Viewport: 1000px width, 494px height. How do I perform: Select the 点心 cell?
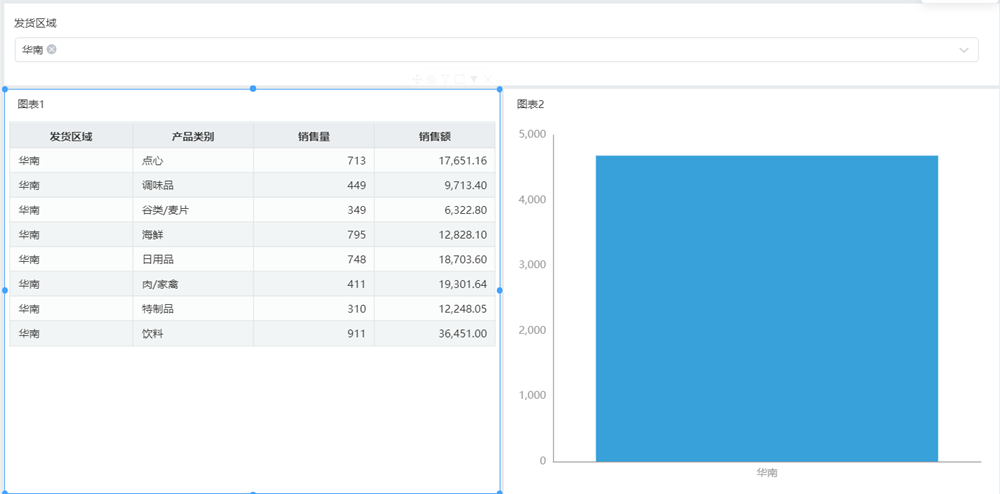click(x=193, y=161)
